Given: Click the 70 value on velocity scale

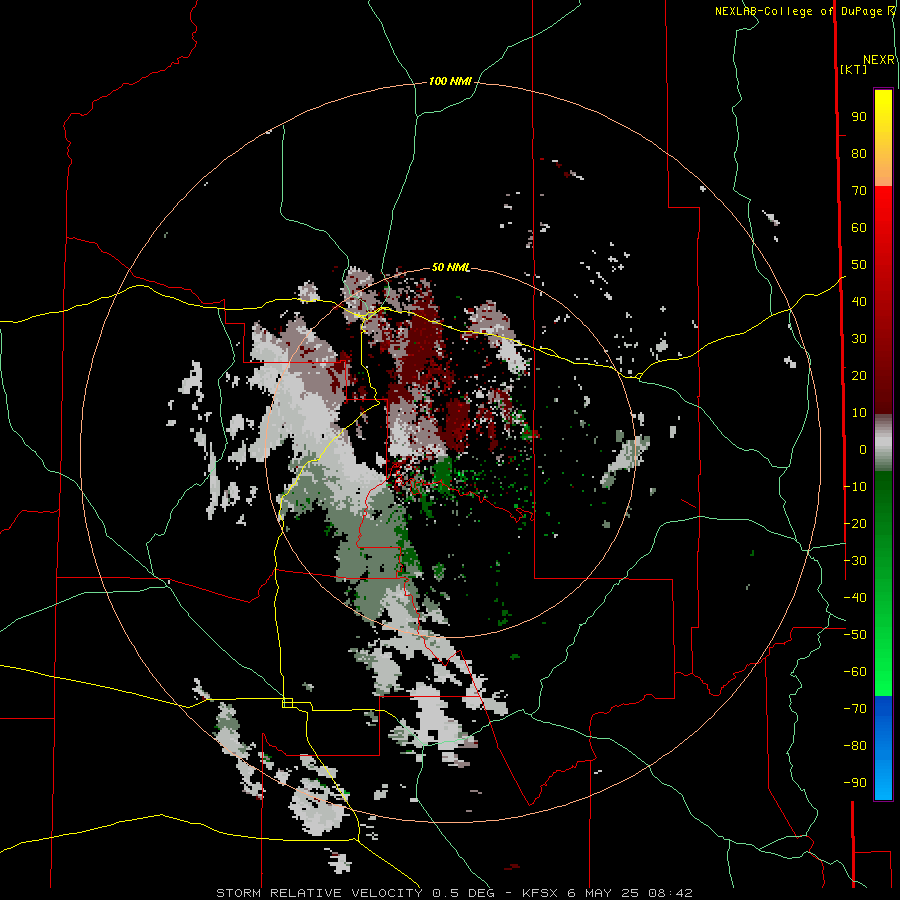Looking at the screenshot, I should (859, 191).
